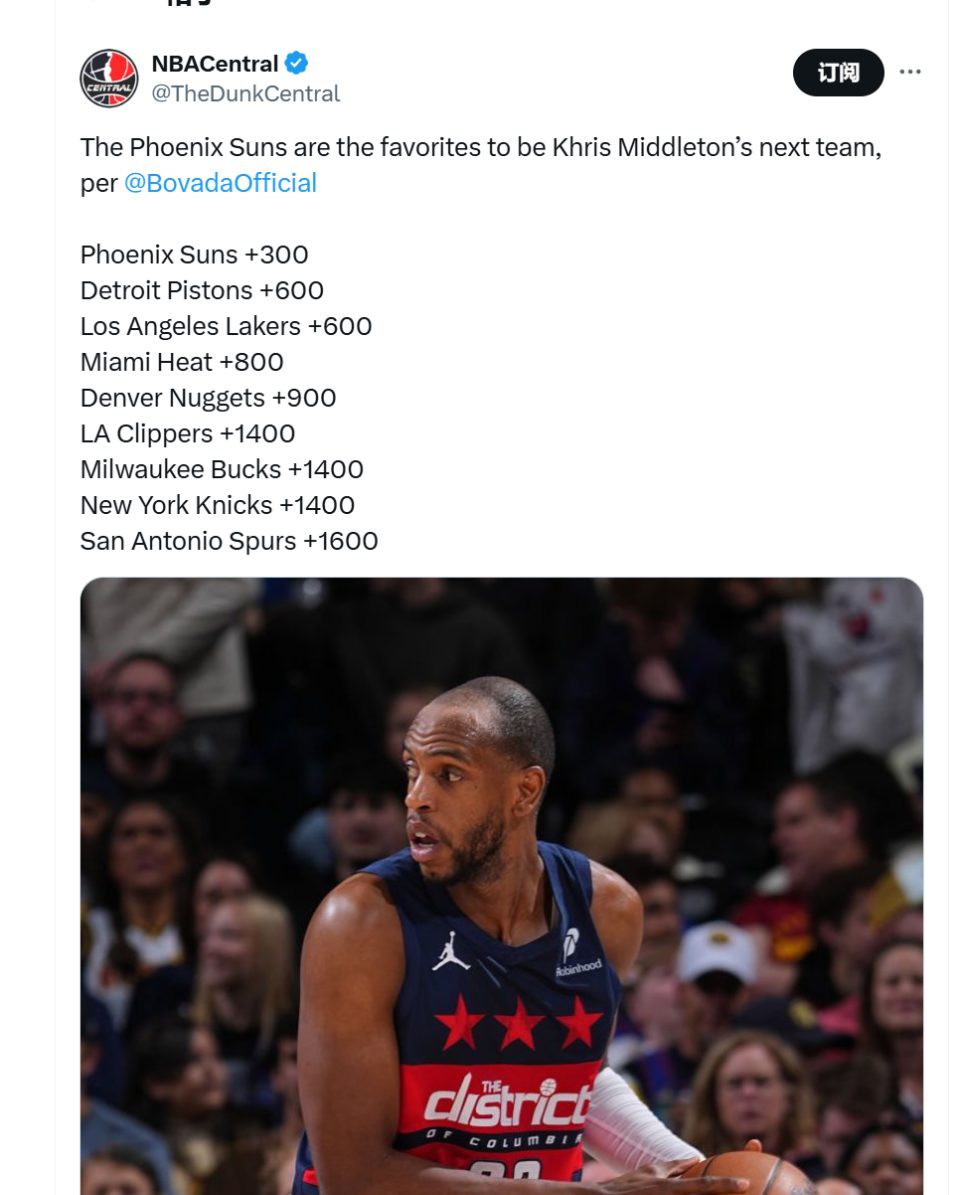Click the Miami Heat +800 line
Viewport: 960px width, 1195px height.
click(182, 362)
